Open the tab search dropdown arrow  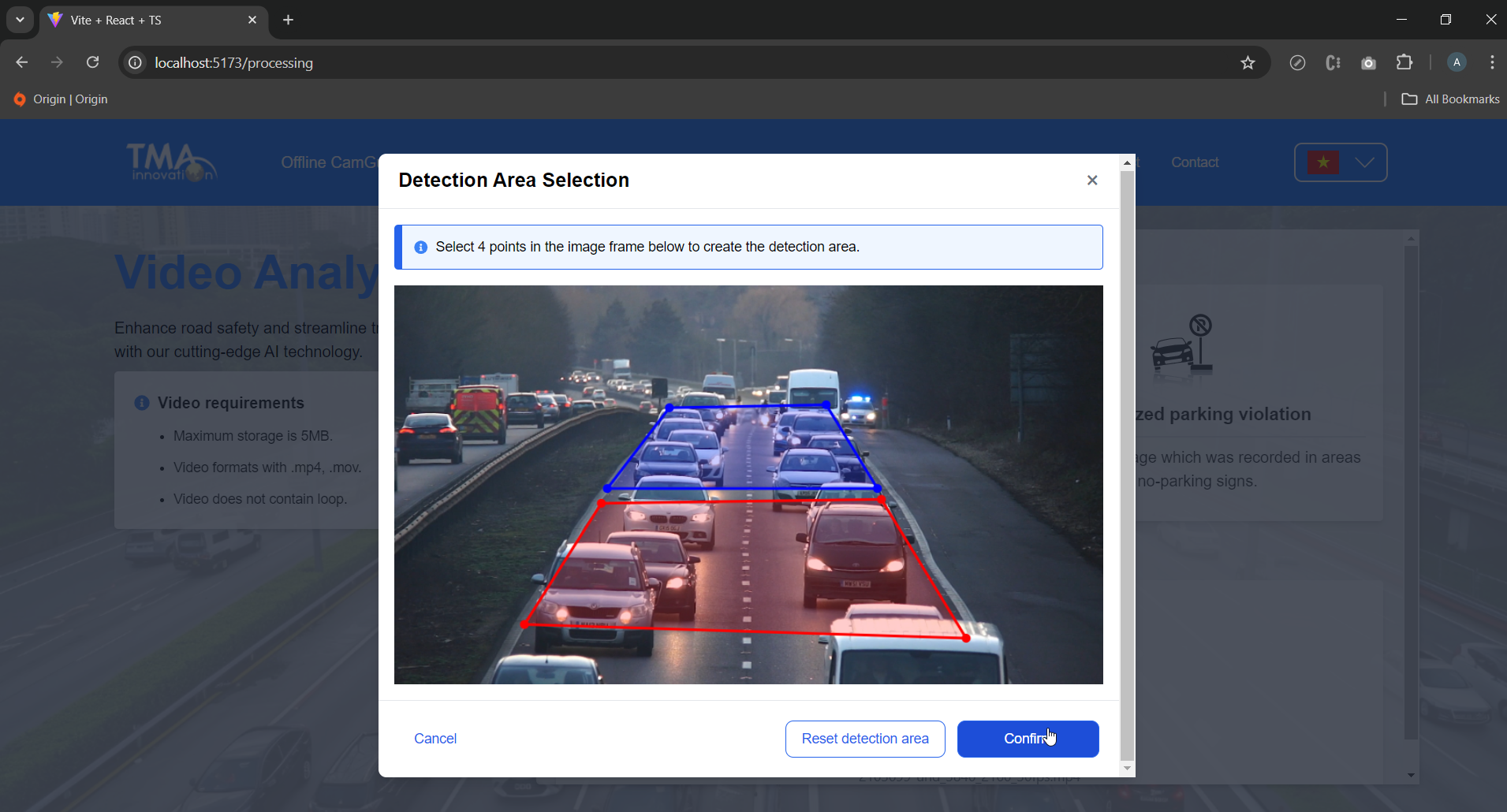(20, 20)
